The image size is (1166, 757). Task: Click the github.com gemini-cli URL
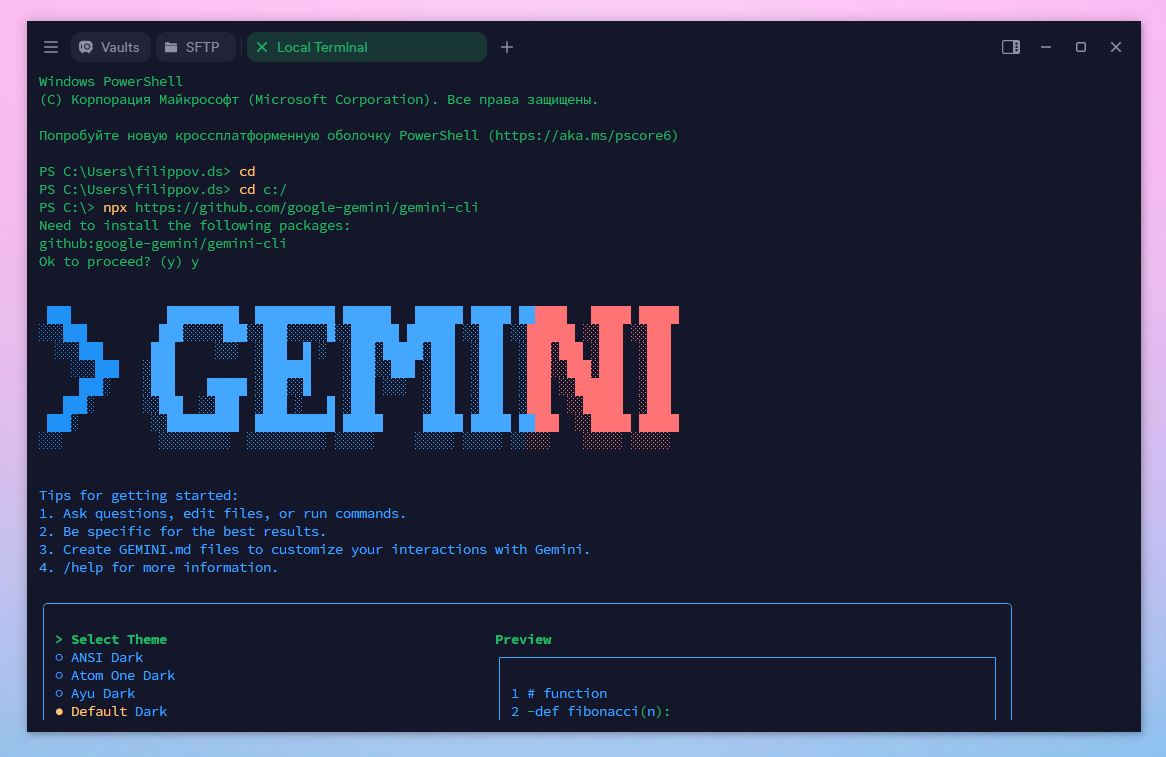(x=306, y=207)
